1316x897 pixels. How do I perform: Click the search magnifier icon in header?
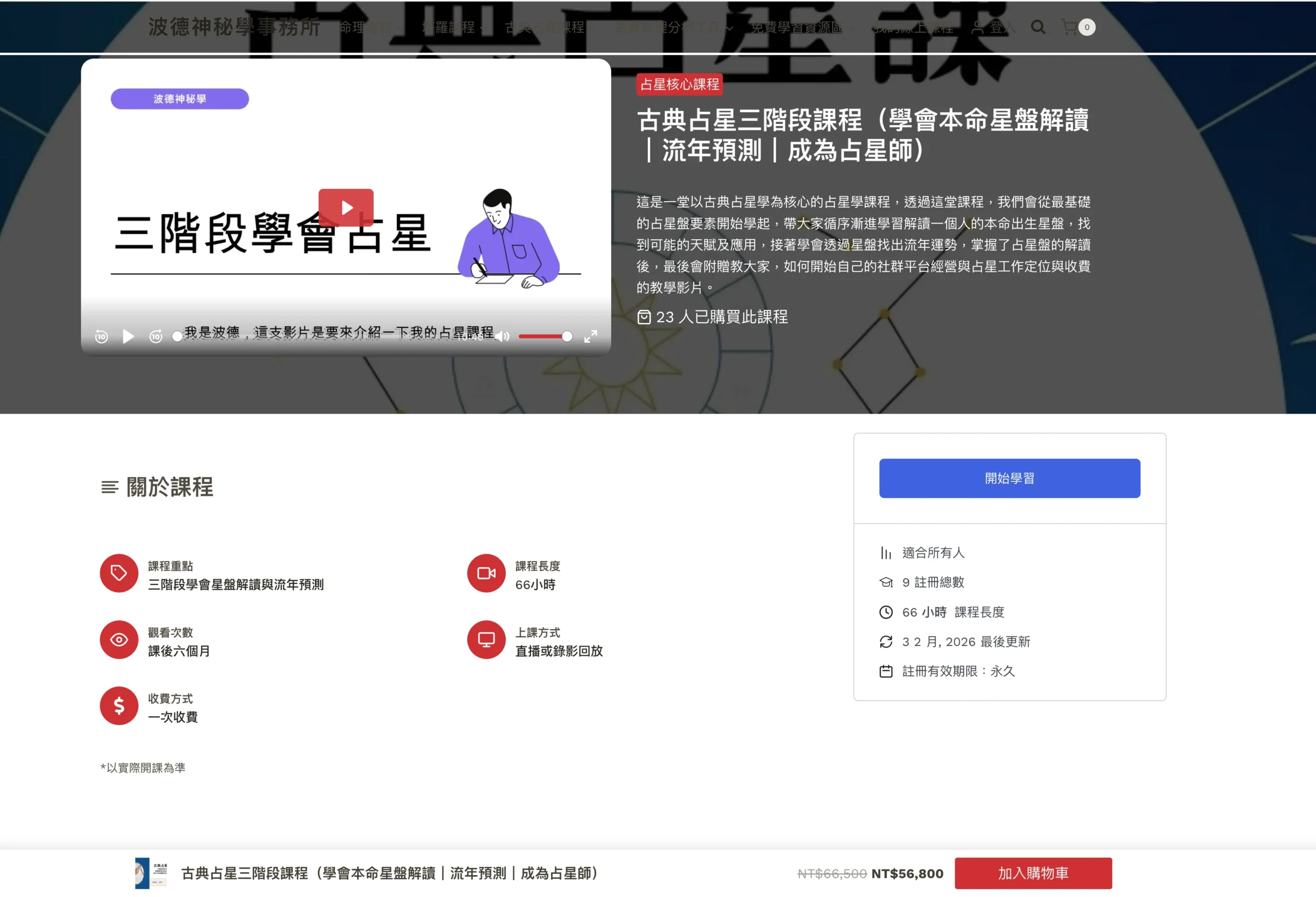click(x=1037, y=27)
